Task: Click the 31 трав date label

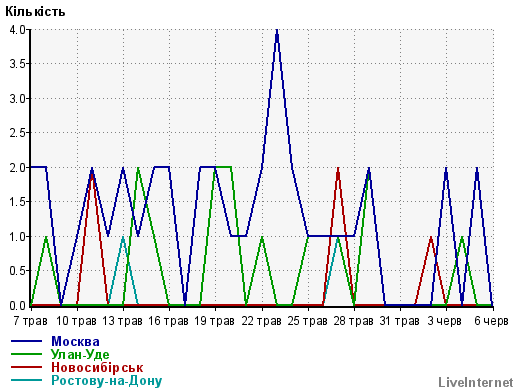Action: [x=399, y=321]
